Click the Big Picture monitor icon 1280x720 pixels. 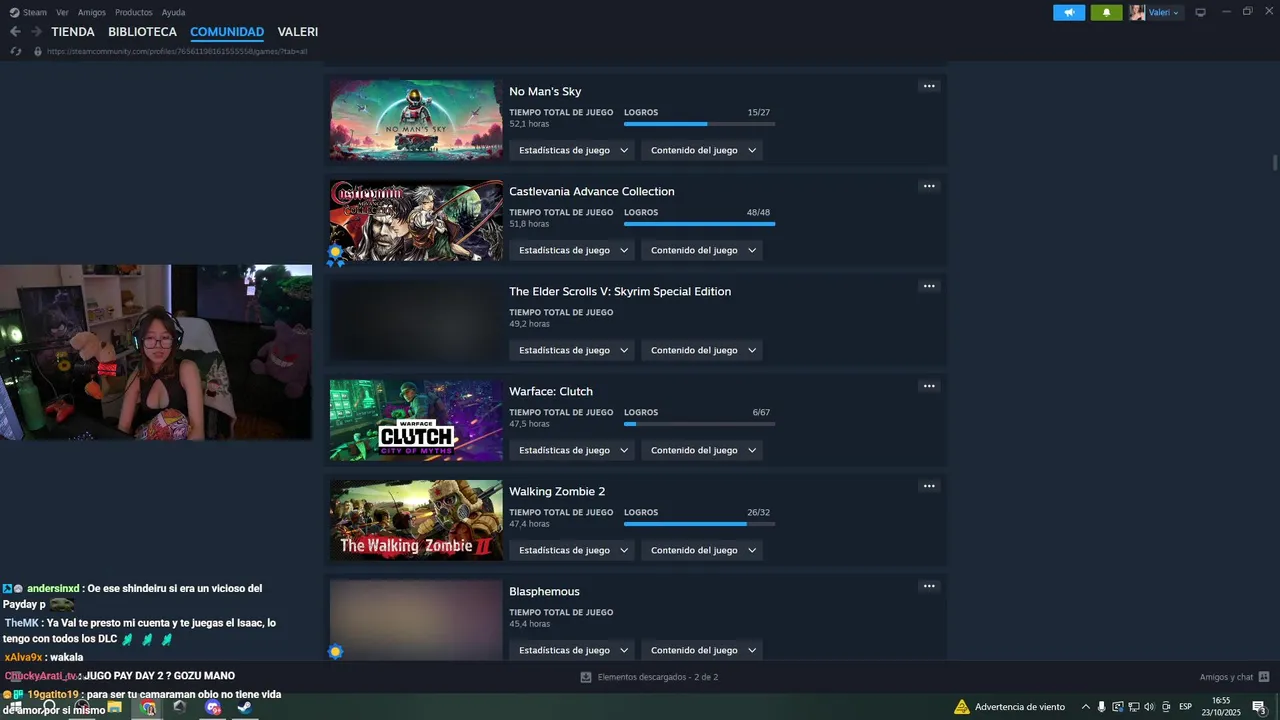tap(1200, 13)
